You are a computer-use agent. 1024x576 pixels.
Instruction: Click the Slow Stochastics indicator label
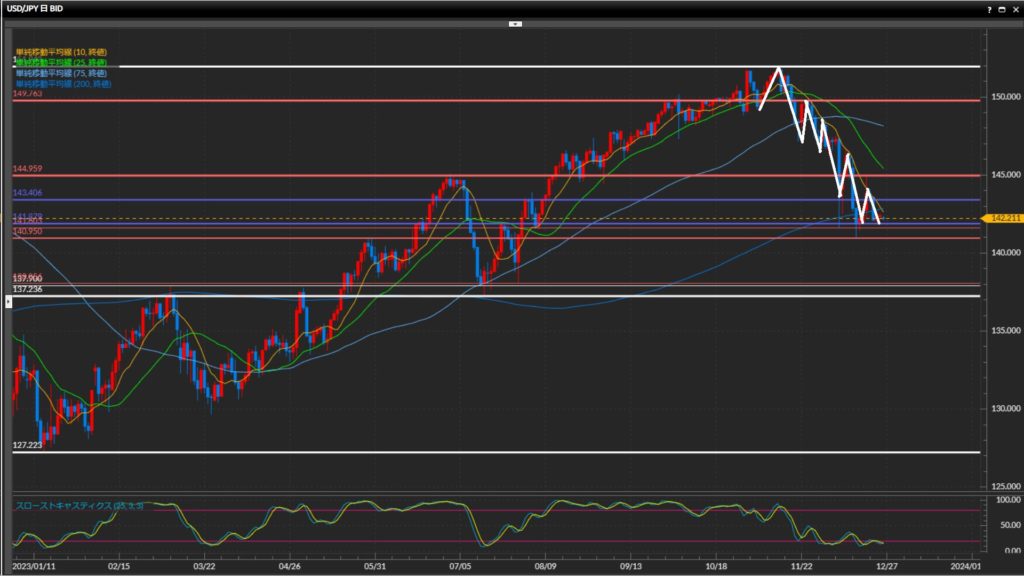(79, 506)
